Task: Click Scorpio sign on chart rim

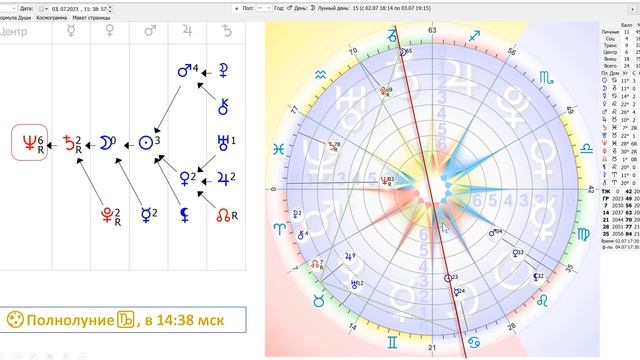Action: pos(546,77)
